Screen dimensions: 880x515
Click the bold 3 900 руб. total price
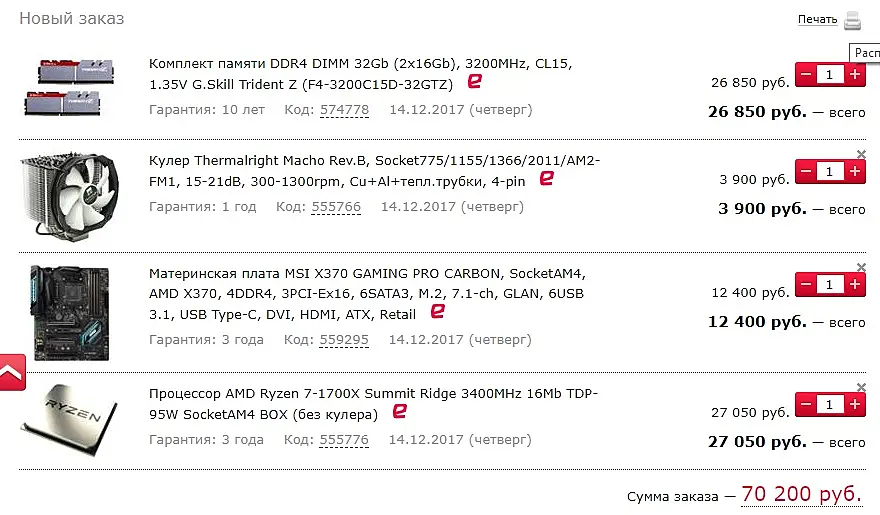click(x=762, y=209)
